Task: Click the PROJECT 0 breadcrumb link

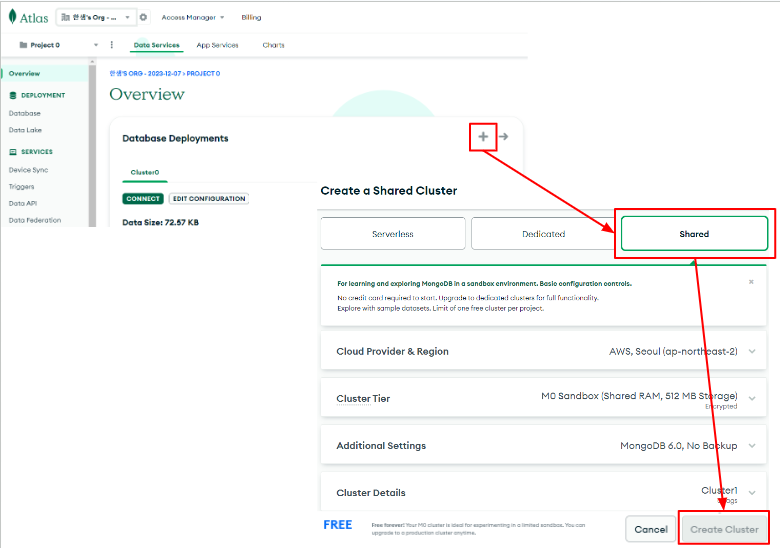Action: (x=203, y=73)
